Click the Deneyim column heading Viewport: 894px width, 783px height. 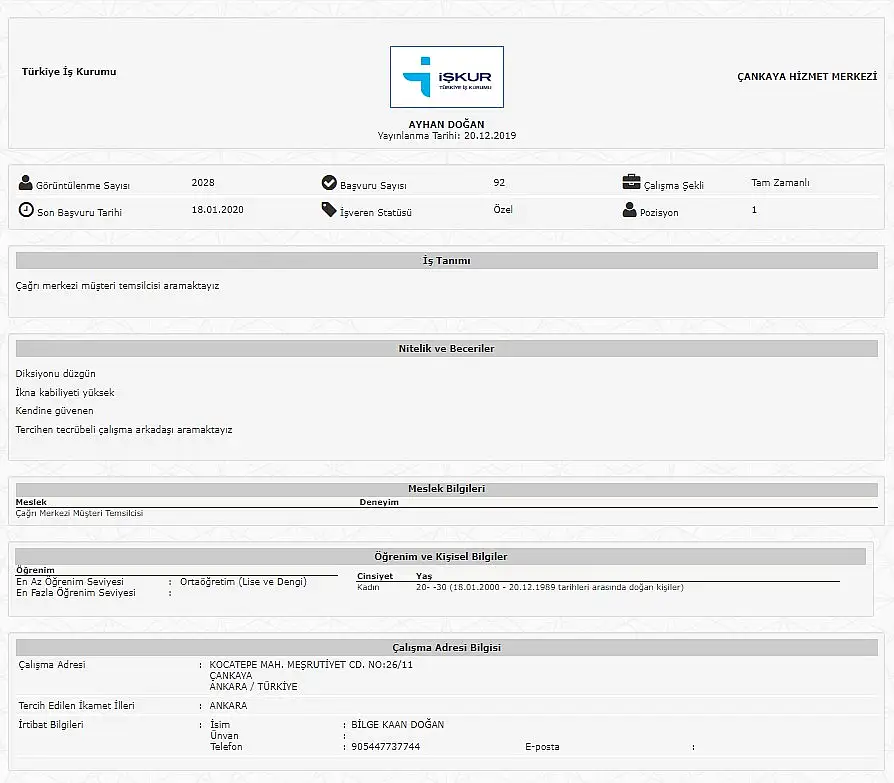[379, 502]
